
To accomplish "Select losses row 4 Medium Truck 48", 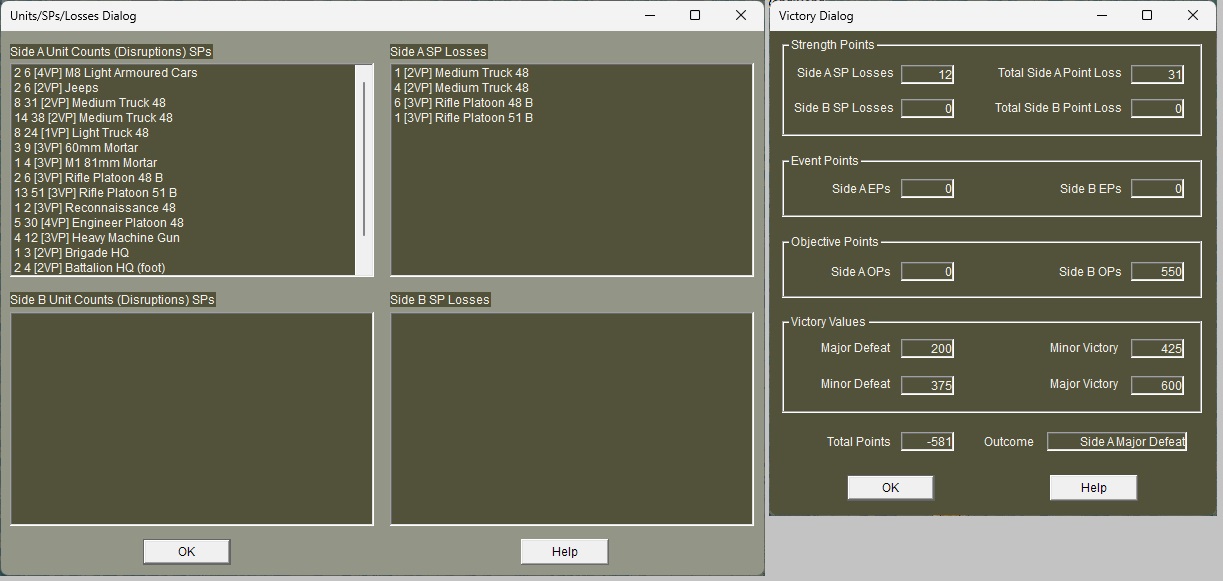I will coord(571,88).
